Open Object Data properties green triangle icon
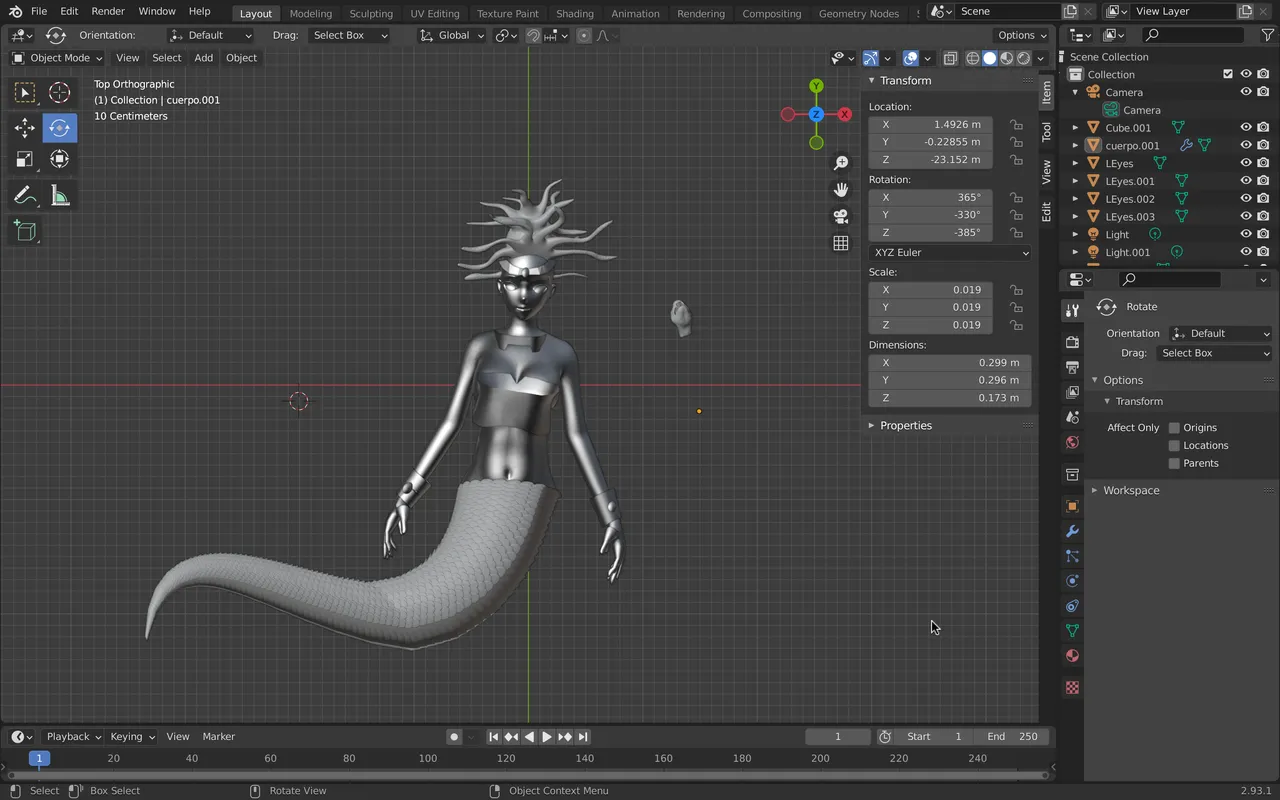The image size is (1280, 800). point(1072,631)
